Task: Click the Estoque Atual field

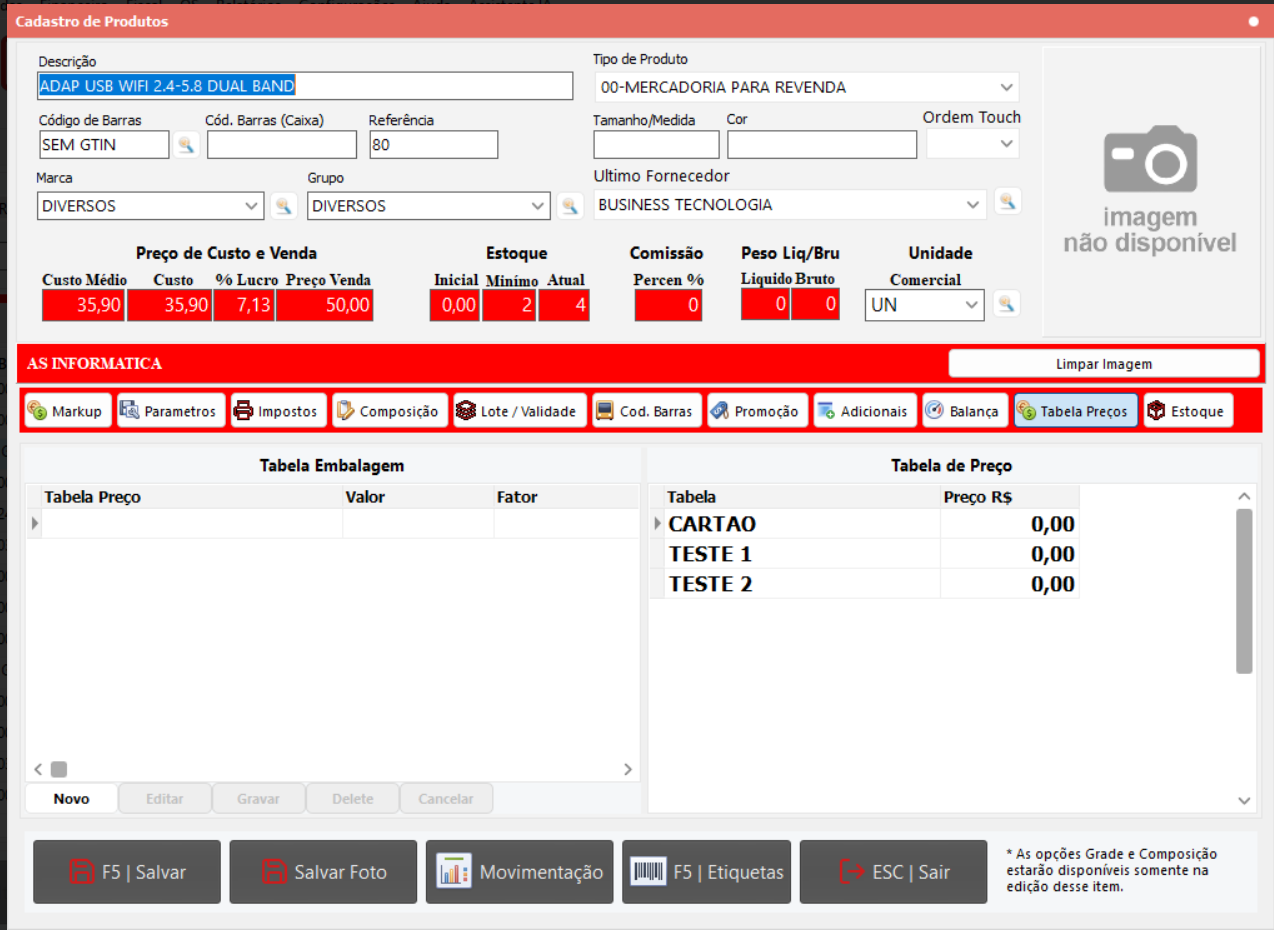Action: click(564, 305)
